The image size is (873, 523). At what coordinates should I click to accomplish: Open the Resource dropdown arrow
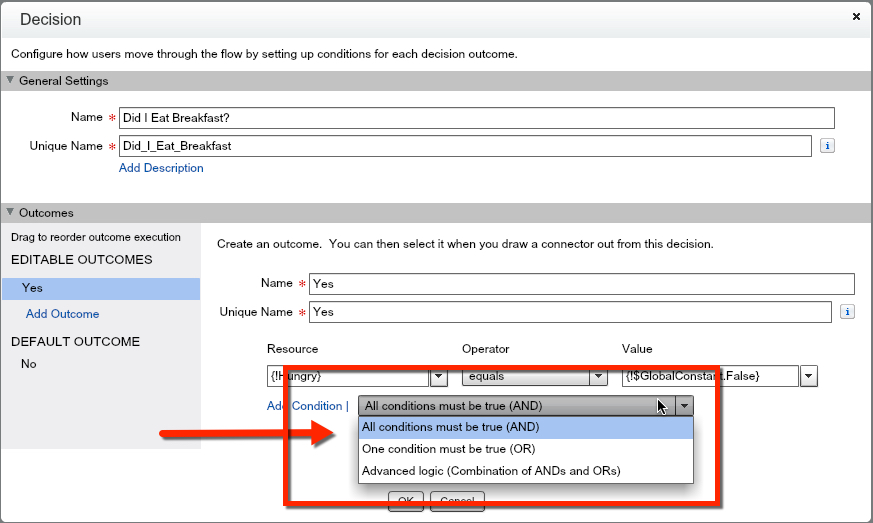point(438,377)
